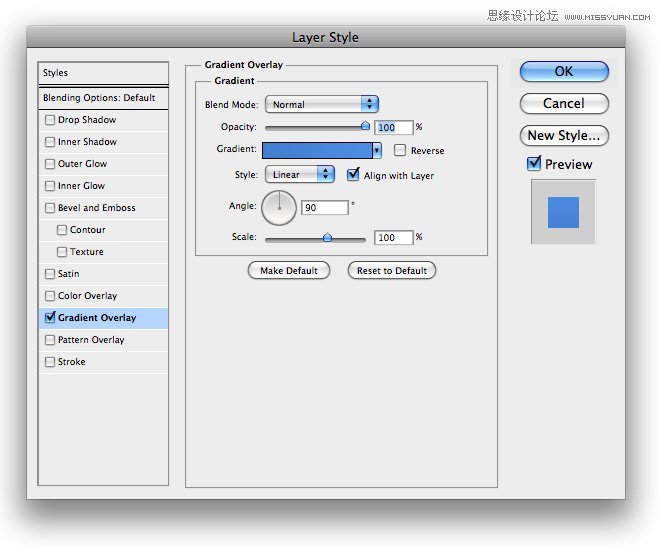Click the Opacity slider handle

click(x=365, y=126)
